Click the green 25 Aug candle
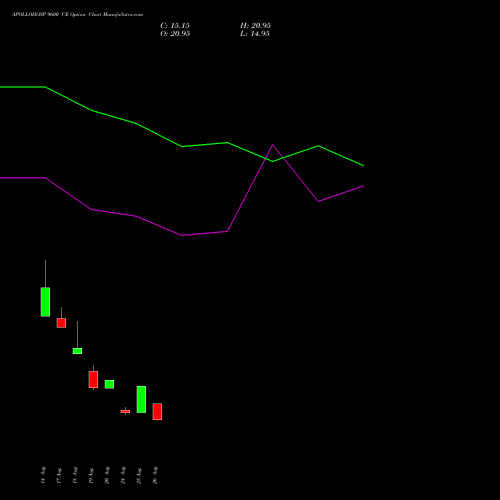 (141, 399)
